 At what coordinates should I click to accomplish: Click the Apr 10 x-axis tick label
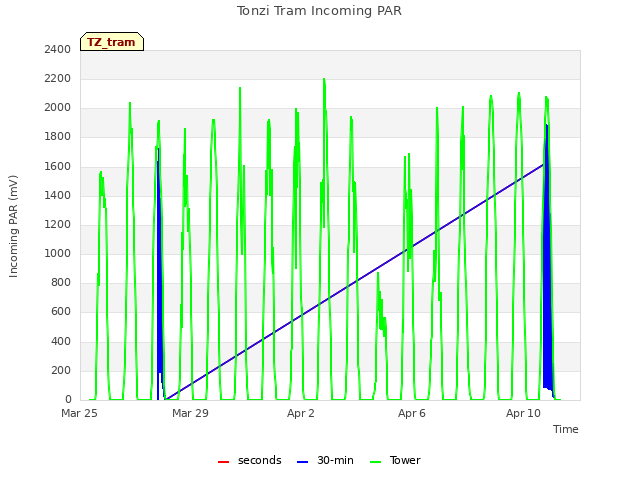523,413
